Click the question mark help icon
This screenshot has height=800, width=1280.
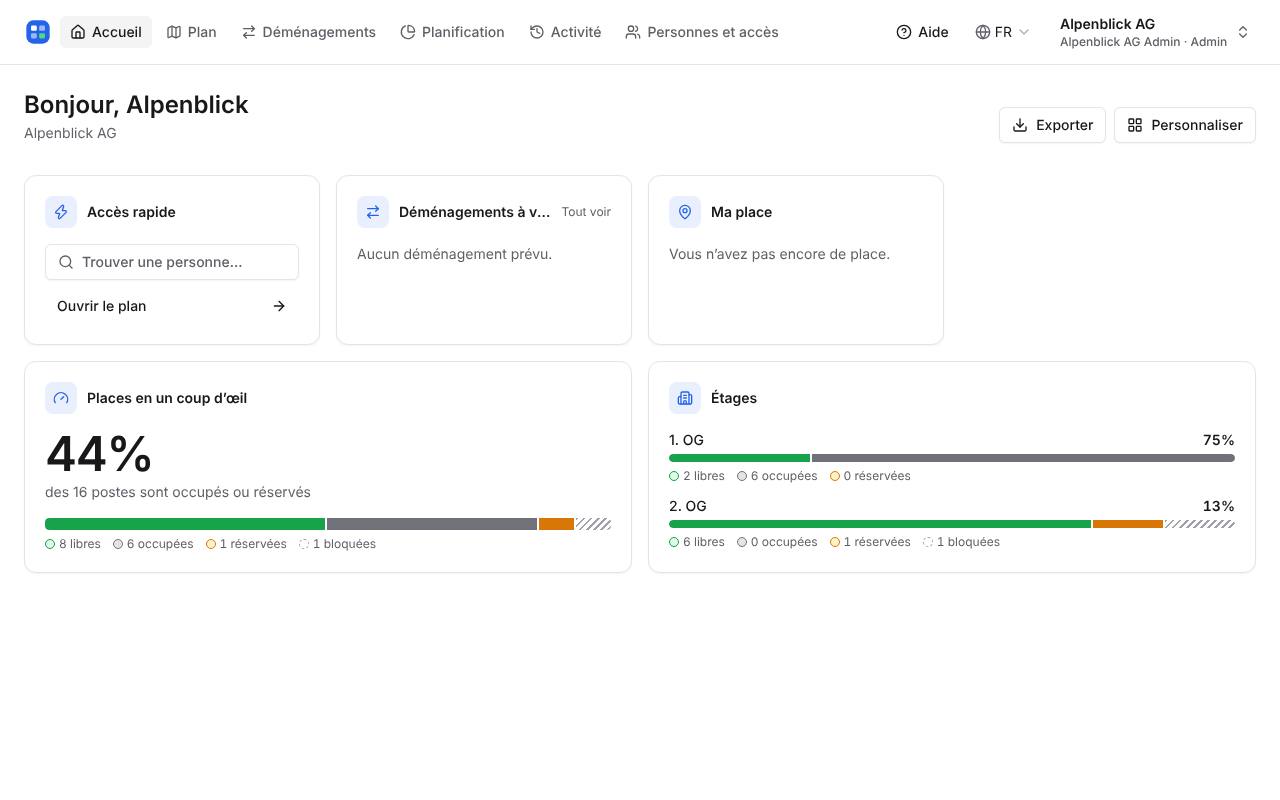click(x=904, y=32)
